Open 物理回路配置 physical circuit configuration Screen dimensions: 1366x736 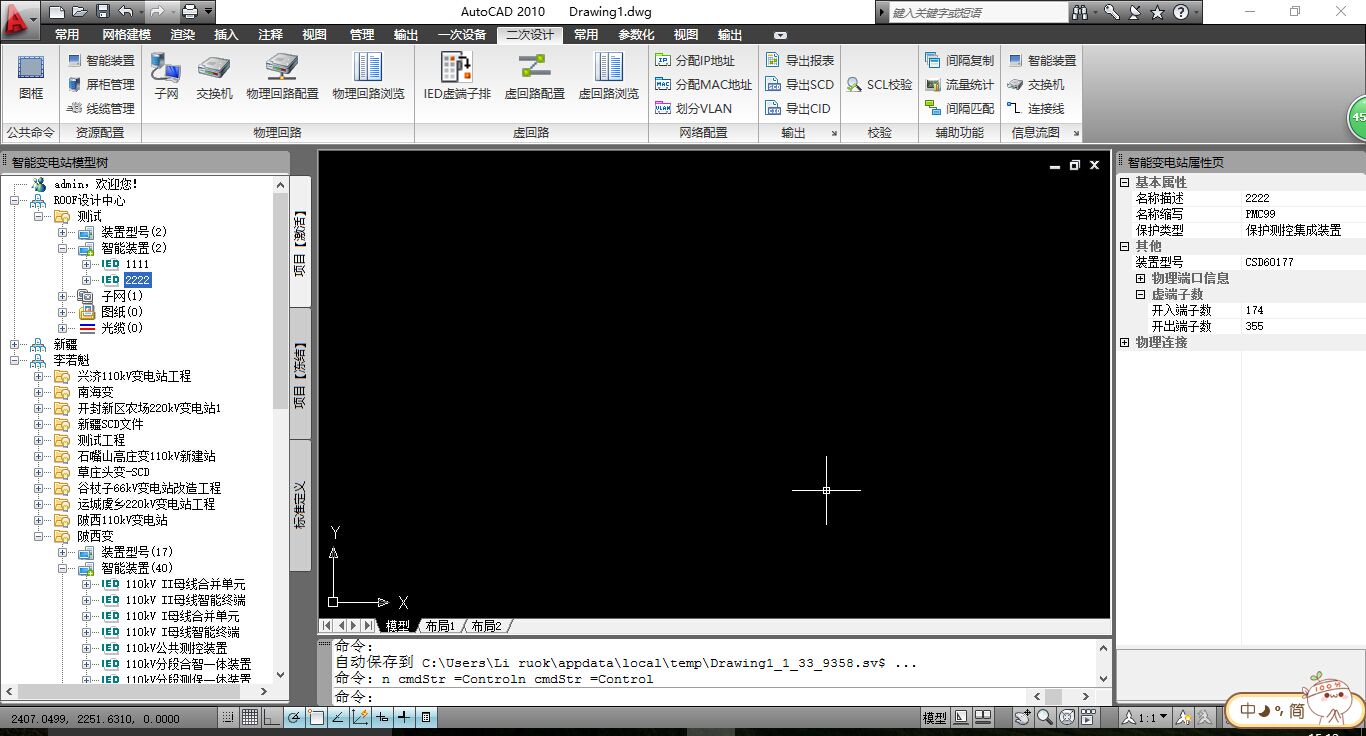click(x=282, y=76)
